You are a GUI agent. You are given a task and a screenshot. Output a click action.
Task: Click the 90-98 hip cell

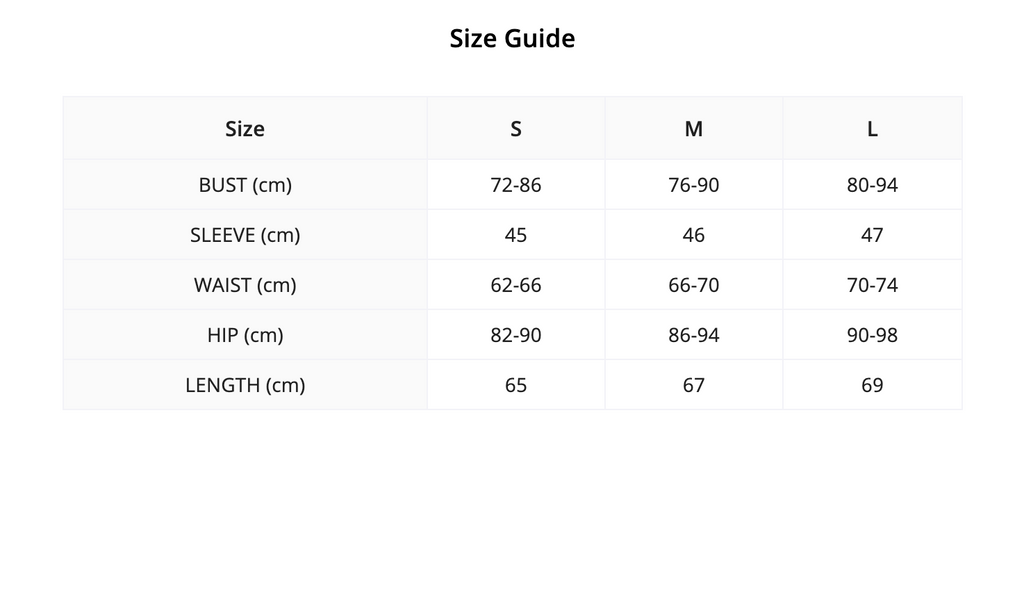click(872, 335)
